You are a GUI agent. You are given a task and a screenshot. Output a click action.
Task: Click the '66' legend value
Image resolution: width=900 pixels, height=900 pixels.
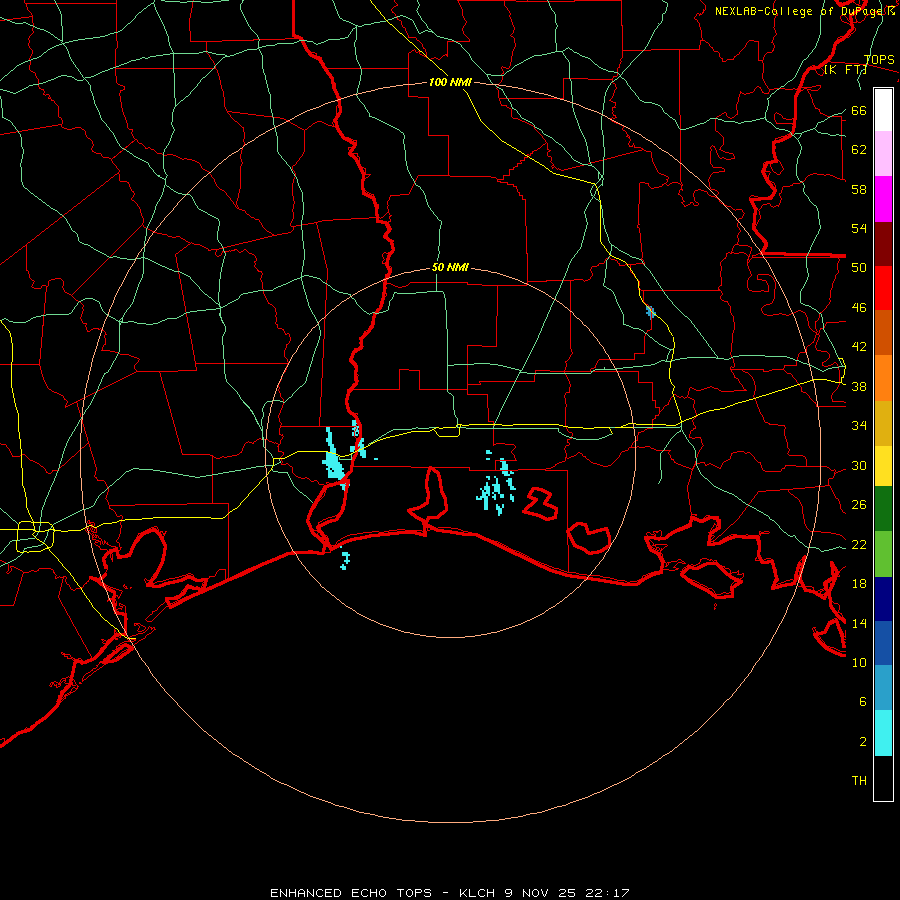click(x=859, y=111)
